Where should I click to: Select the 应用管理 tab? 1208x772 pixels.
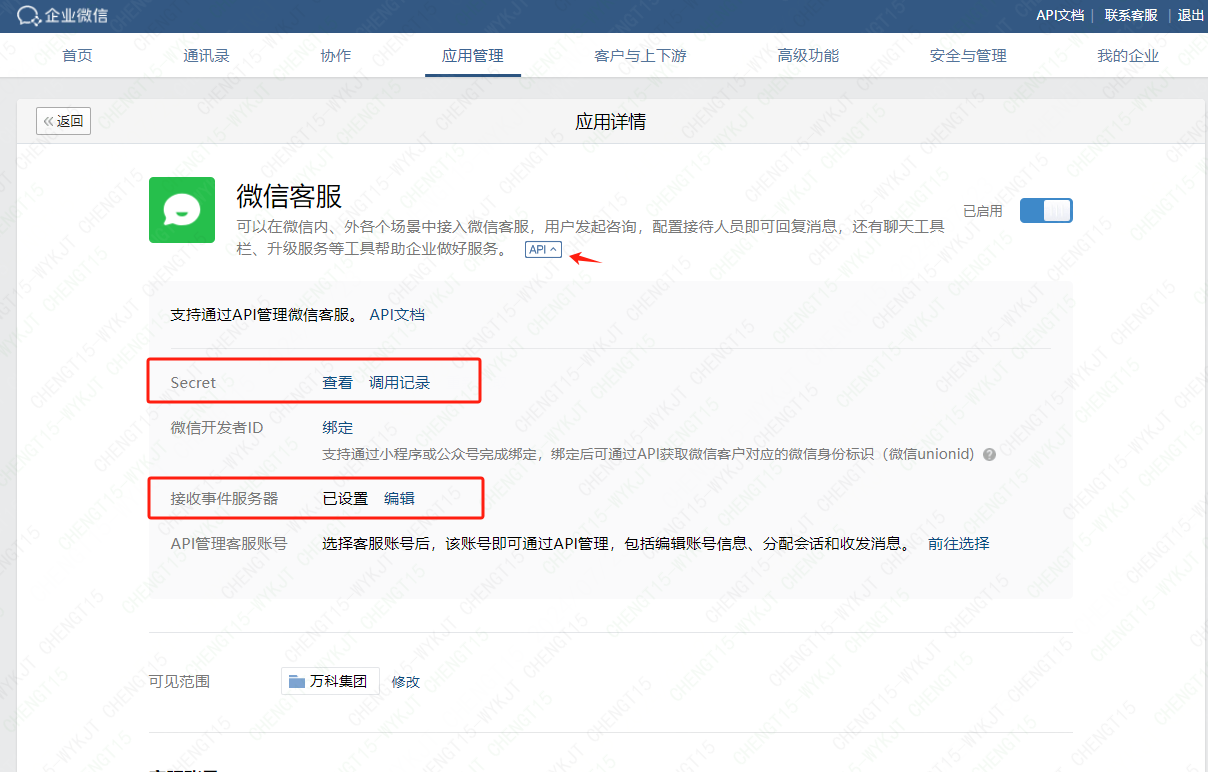pyautogui.click(x=473, y=56)
